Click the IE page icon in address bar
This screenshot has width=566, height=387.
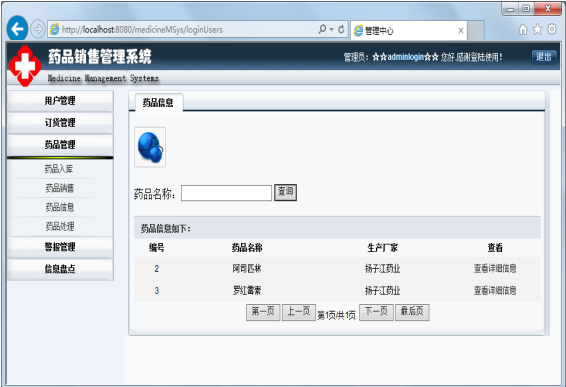click(x=55, y=29)
